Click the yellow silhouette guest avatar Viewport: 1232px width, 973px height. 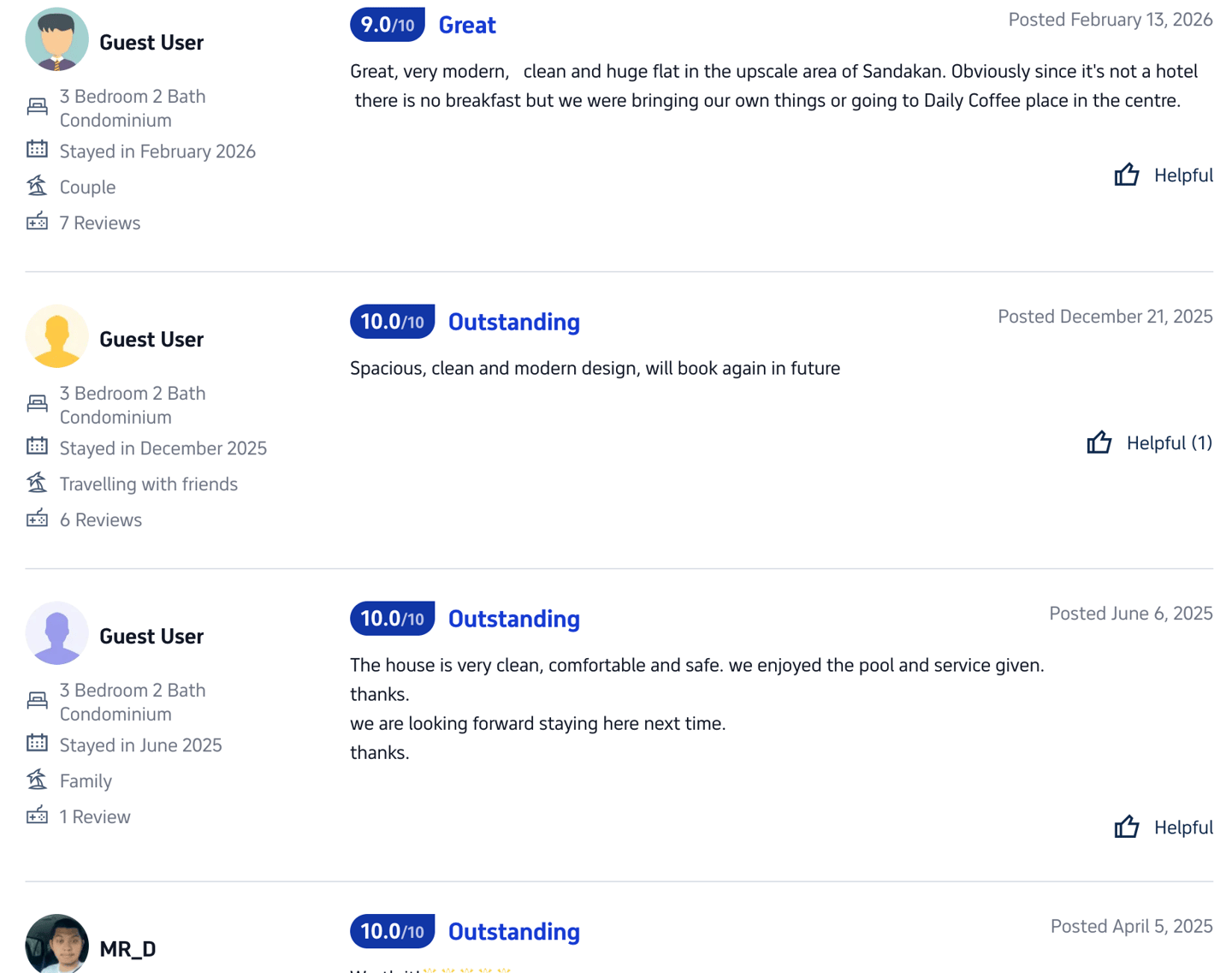click(56, 336)
